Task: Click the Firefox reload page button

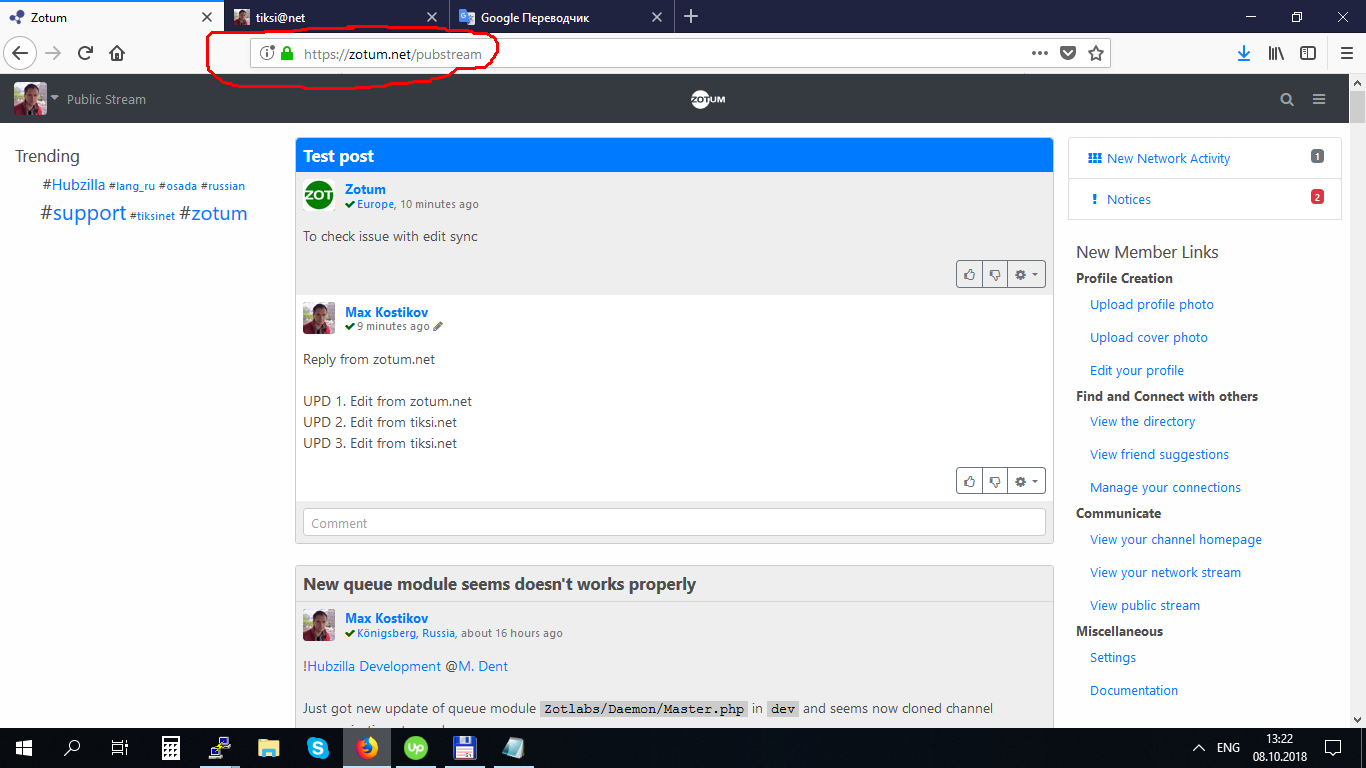Action: (x=86, y=53)
